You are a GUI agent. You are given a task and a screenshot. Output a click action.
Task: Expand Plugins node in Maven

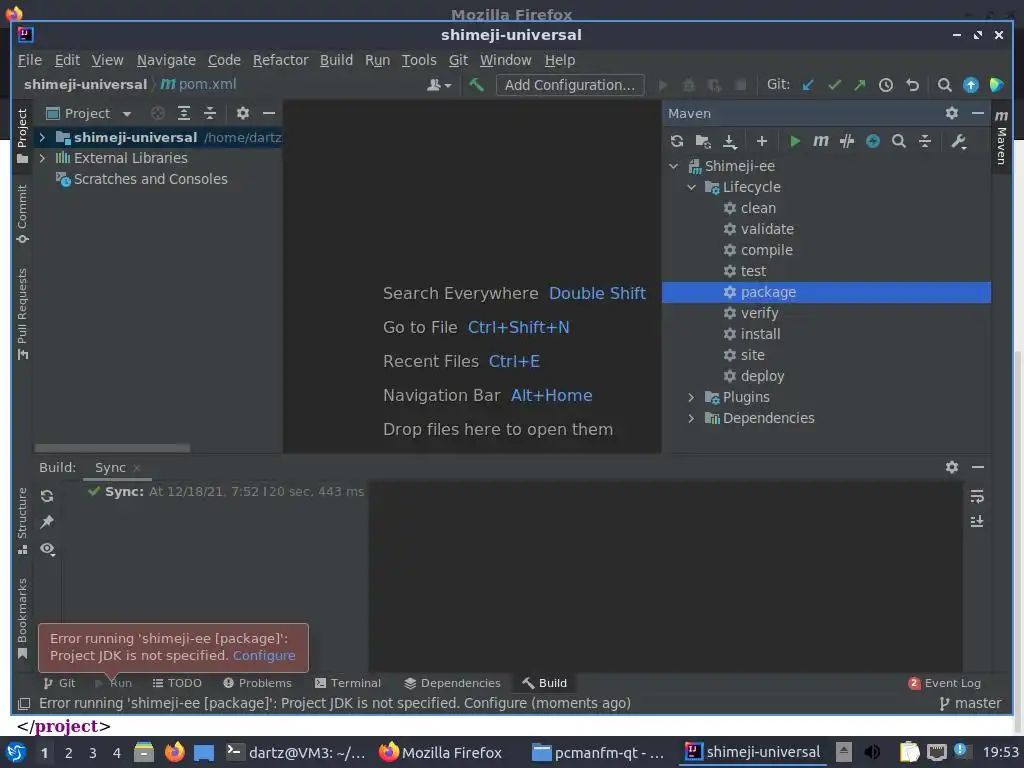point(692,397)
